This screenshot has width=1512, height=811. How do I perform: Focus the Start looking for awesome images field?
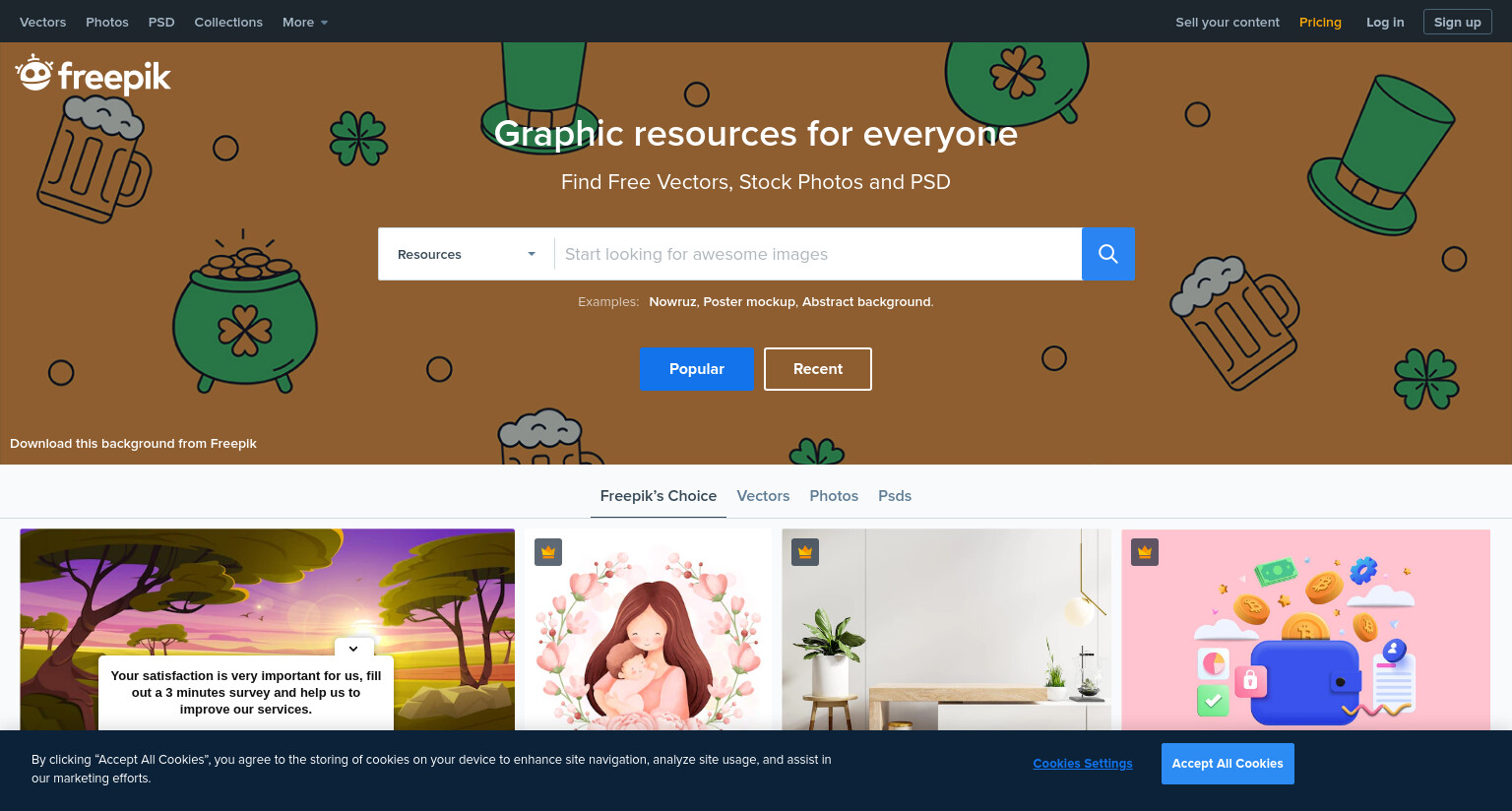[x=818, y=254]
